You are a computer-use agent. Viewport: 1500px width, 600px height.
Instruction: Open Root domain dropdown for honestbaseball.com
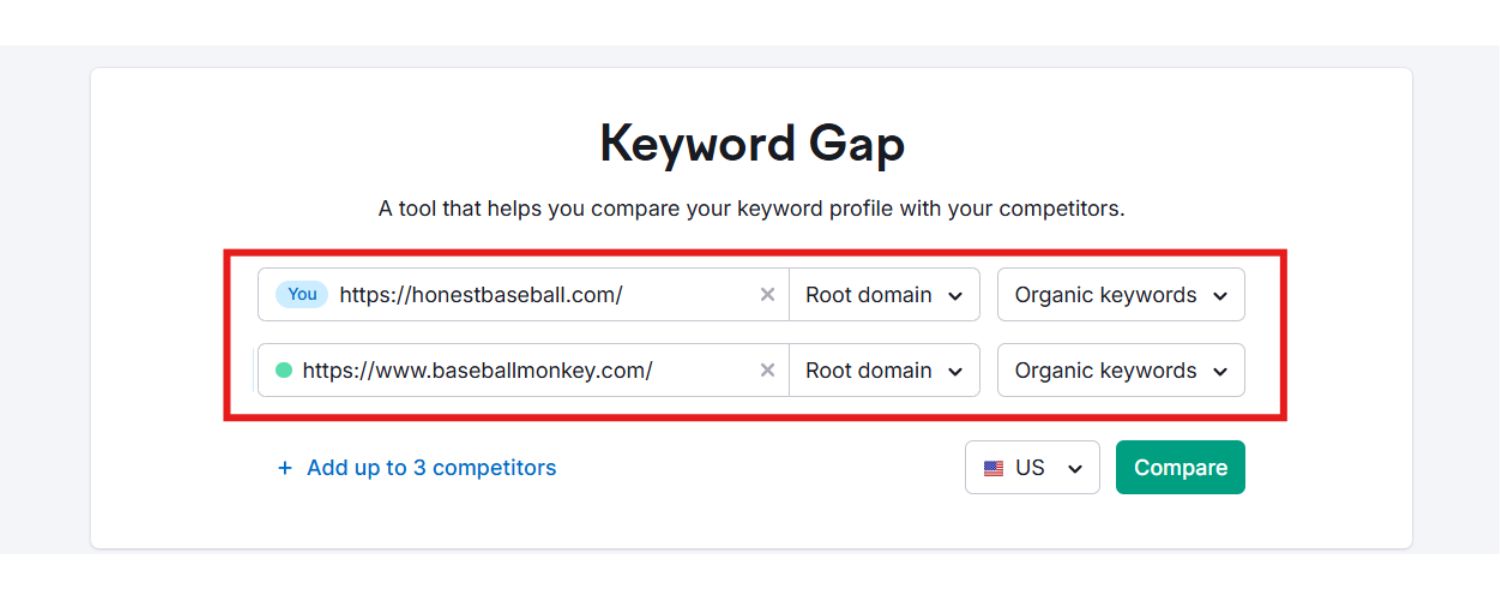click(884, 295)
